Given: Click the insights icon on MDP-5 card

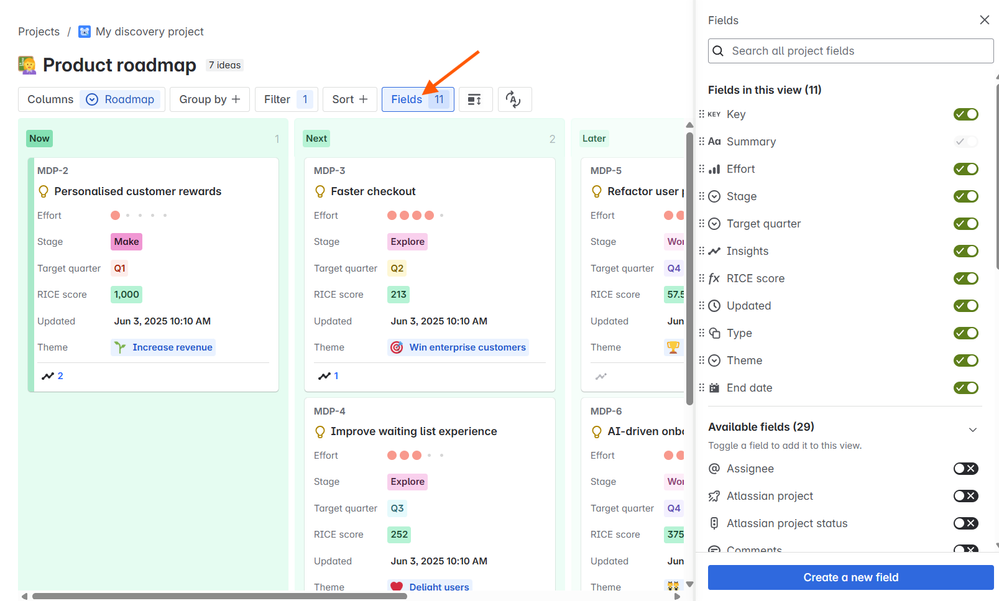Looking at the screenshot, I should tap(601, 377).
